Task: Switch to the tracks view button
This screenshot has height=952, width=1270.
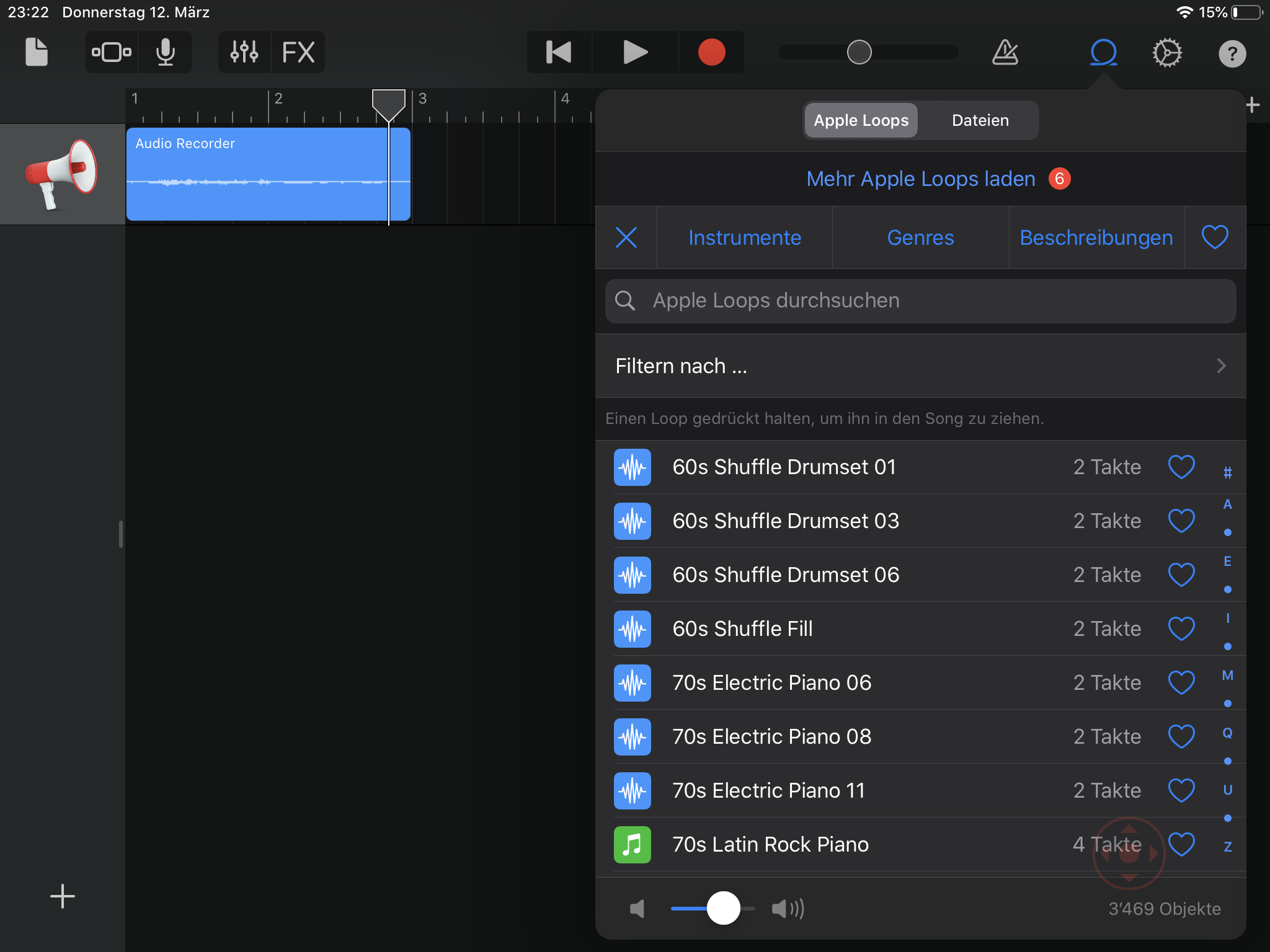Action: click(x=112, y=52)
